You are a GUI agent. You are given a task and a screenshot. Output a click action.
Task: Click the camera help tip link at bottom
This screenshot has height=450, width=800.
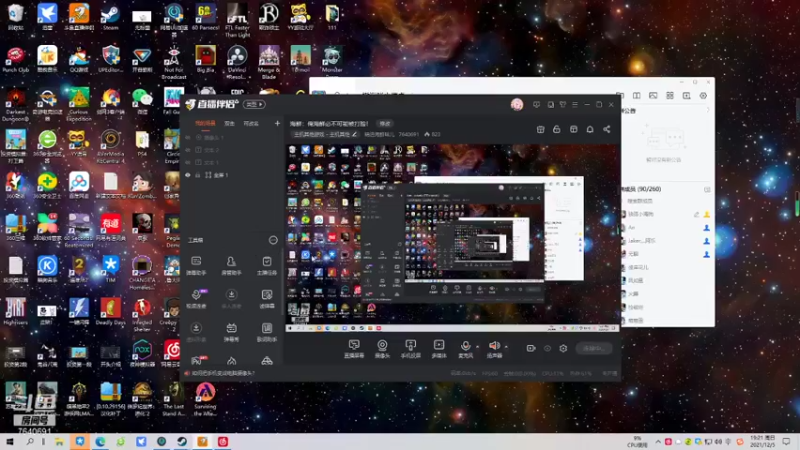[223, 373]
